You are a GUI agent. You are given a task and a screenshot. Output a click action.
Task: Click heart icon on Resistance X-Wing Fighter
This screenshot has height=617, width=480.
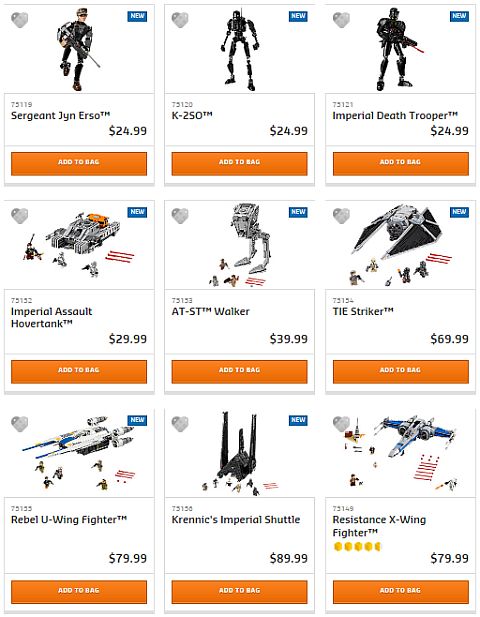[341, 423]
